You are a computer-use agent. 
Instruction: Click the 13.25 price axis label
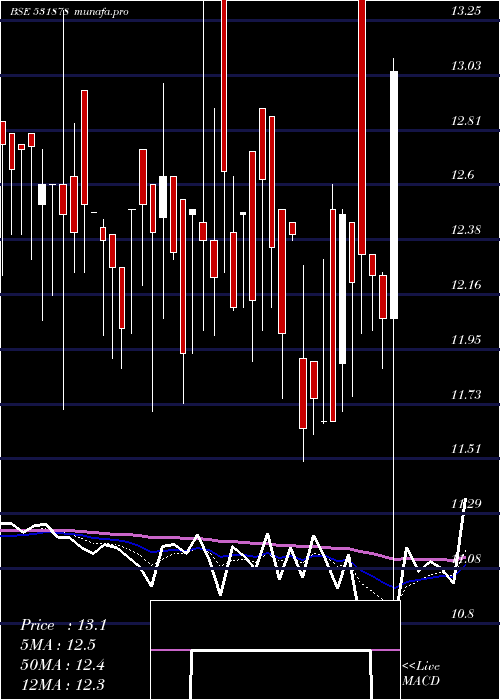(x=466, y=11)
